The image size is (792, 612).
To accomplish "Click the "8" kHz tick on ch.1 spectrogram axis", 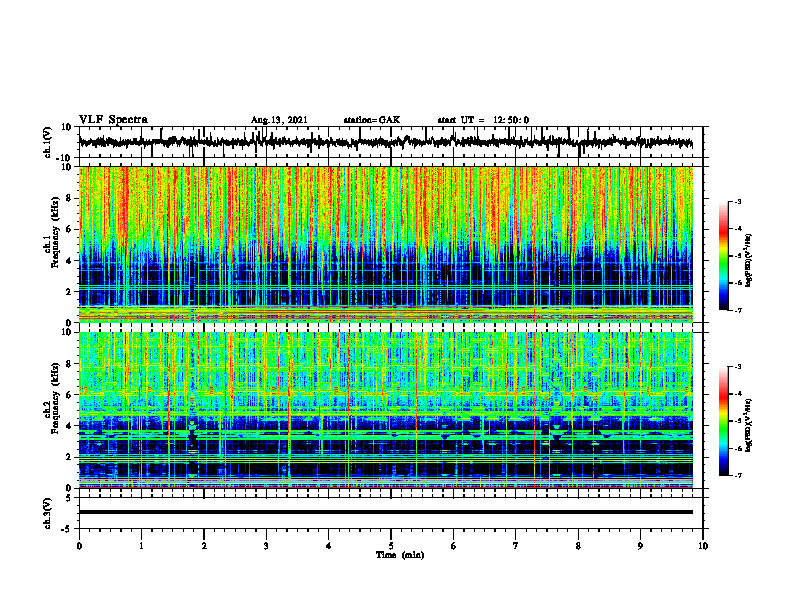I will [69, 198].
